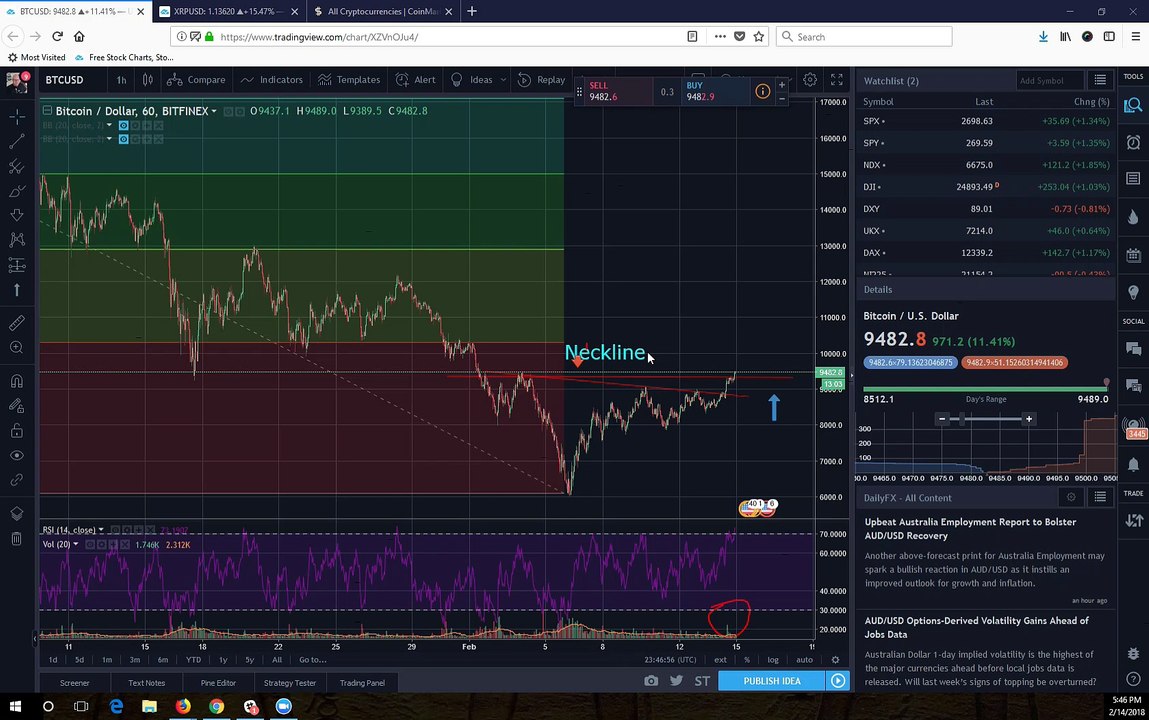Decrease the depth chart zoom slider
1149x720 pixels.
click(x=942, y=419)
